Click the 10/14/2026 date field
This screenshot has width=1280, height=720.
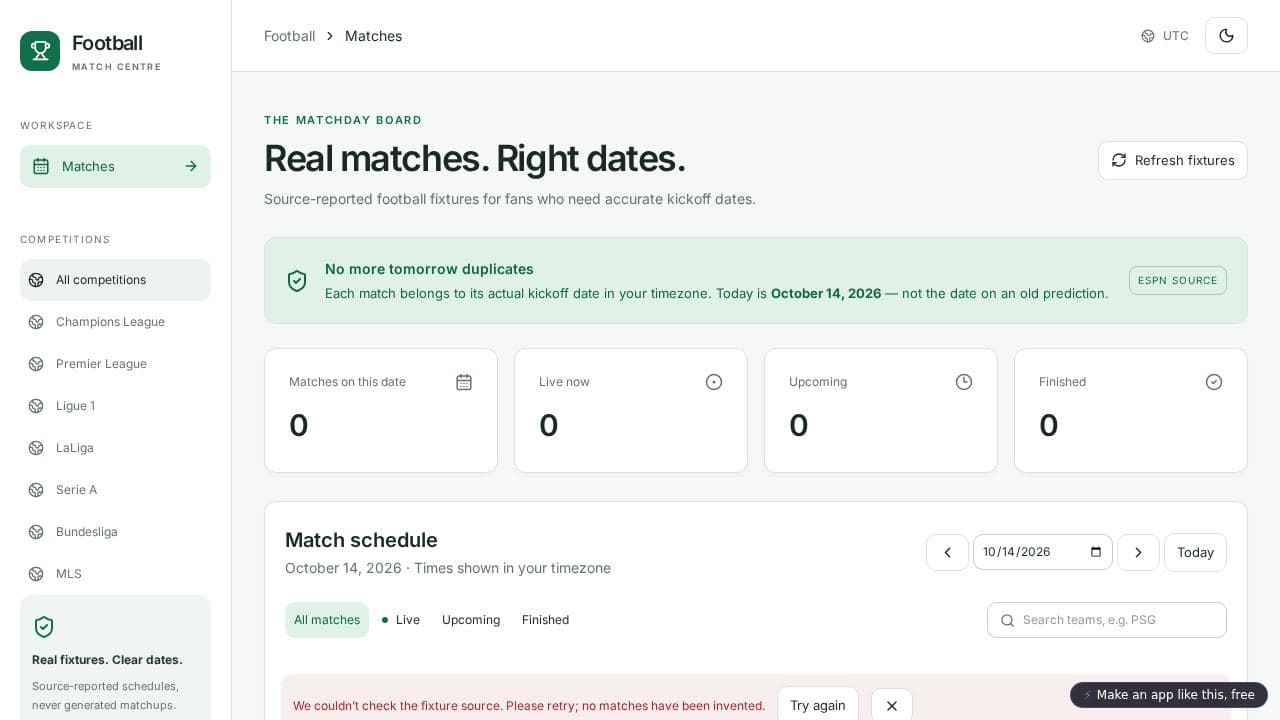[x=1043, y=552]
